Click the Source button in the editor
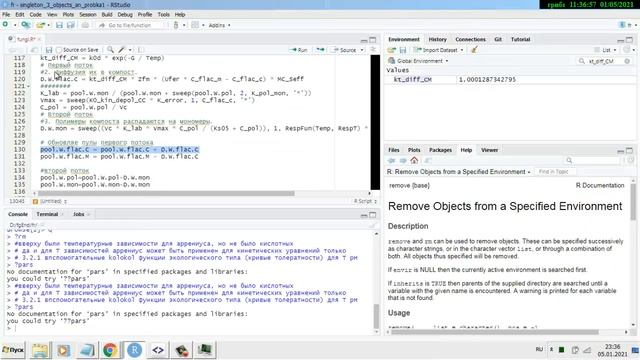 pos(345,50)
